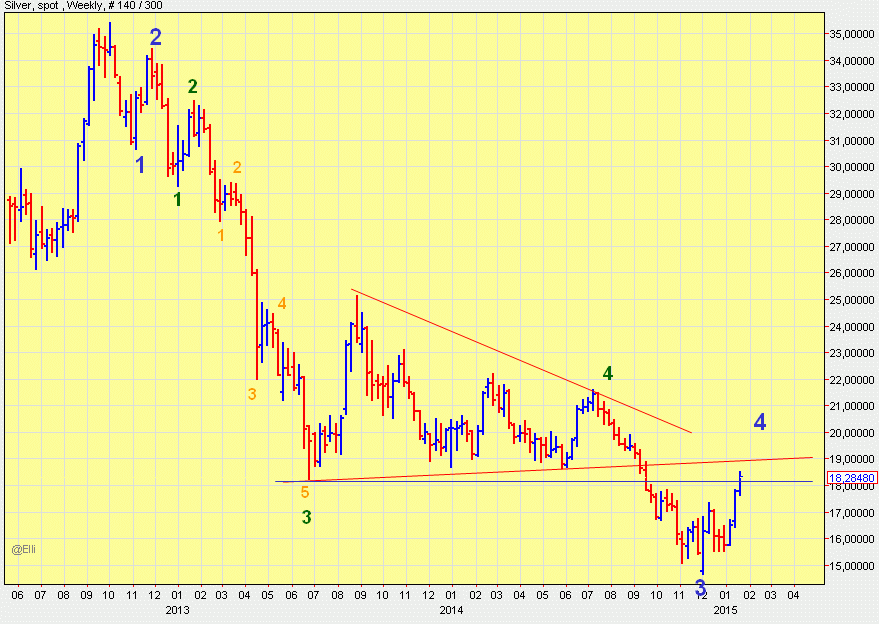Select the 2014 year label on time axis
The image size is (879, 624).
(451, 609)
